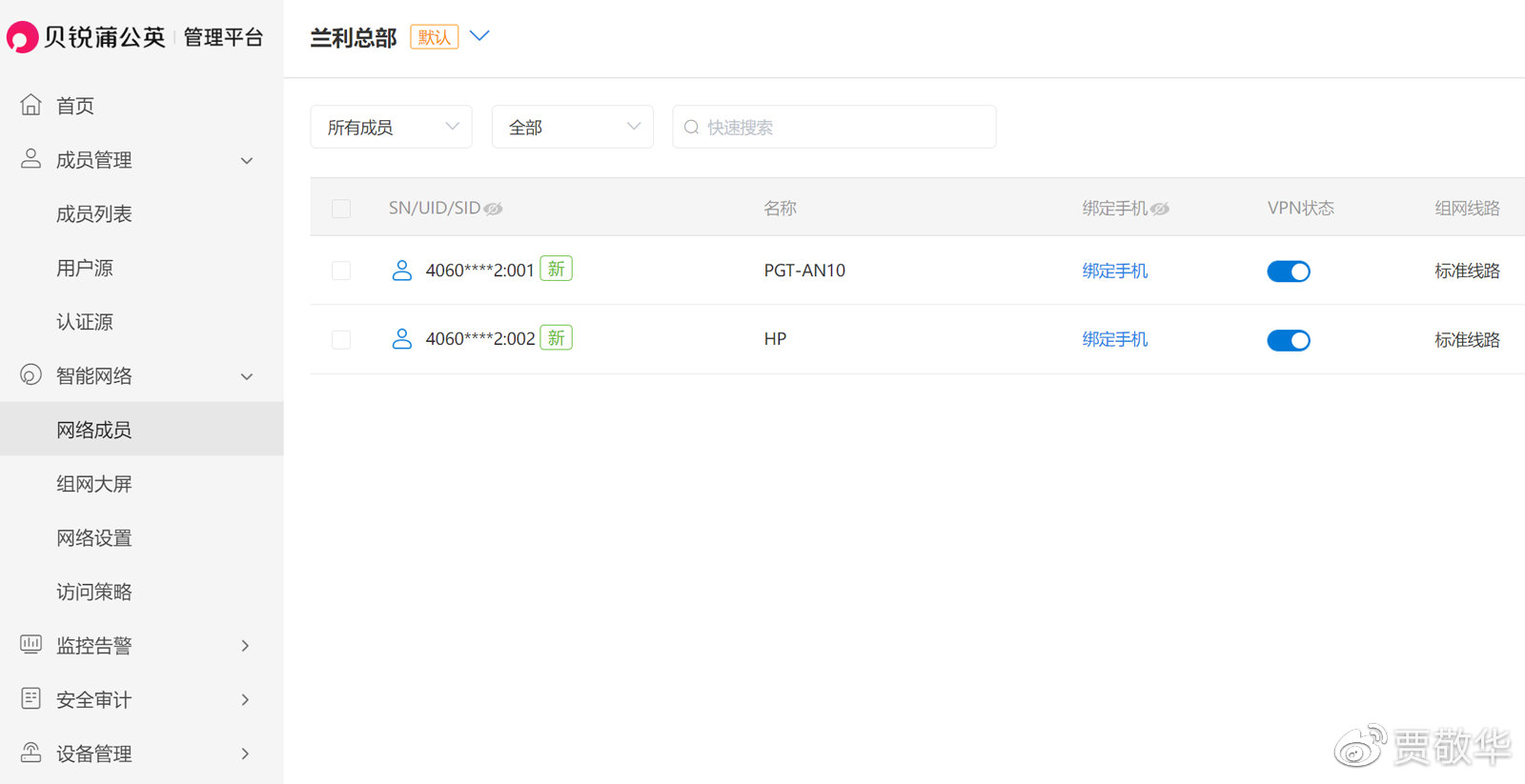Click the 快速搜索 input field
1525x784 pixels.
click(x=834, y=127)
